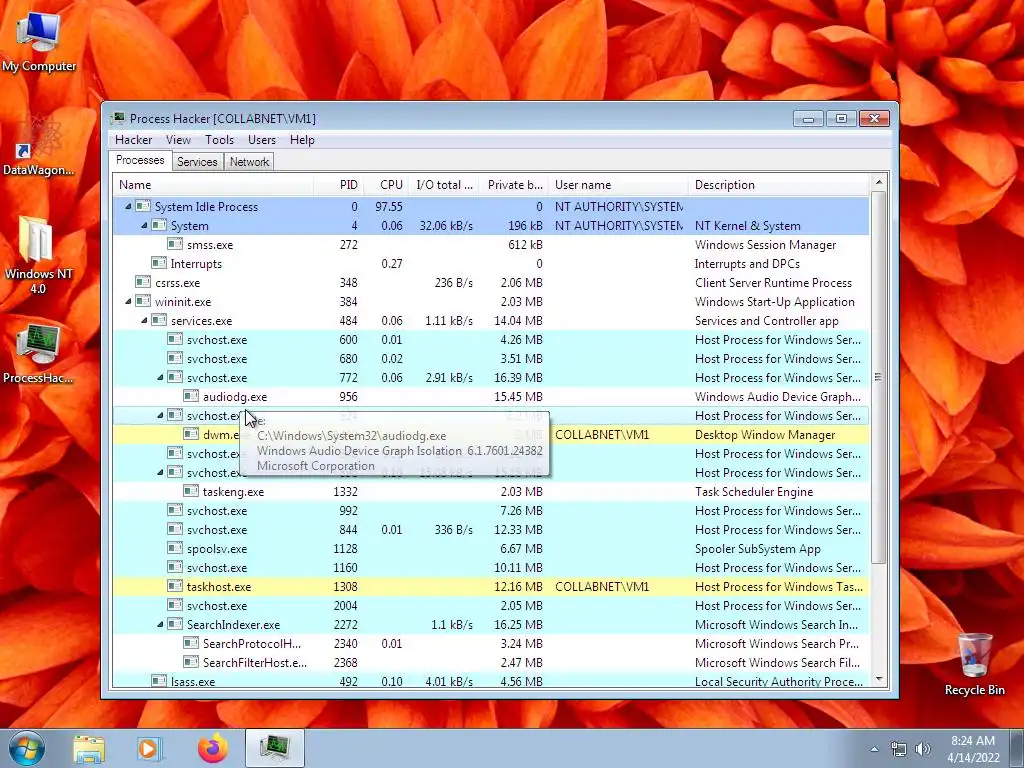Click the Process Hacker taskbar button
The image size is (1024, 768).
click(x=275, y=748)
